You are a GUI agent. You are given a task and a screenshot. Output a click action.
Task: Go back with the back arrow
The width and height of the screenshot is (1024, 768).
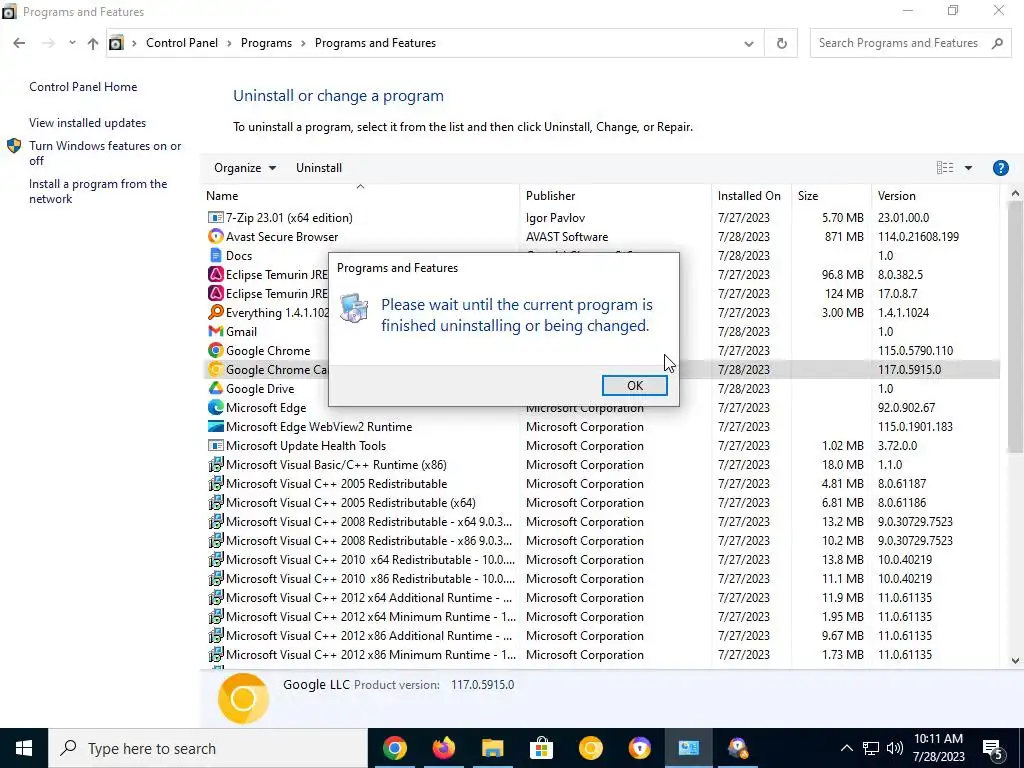pos(19,43)
